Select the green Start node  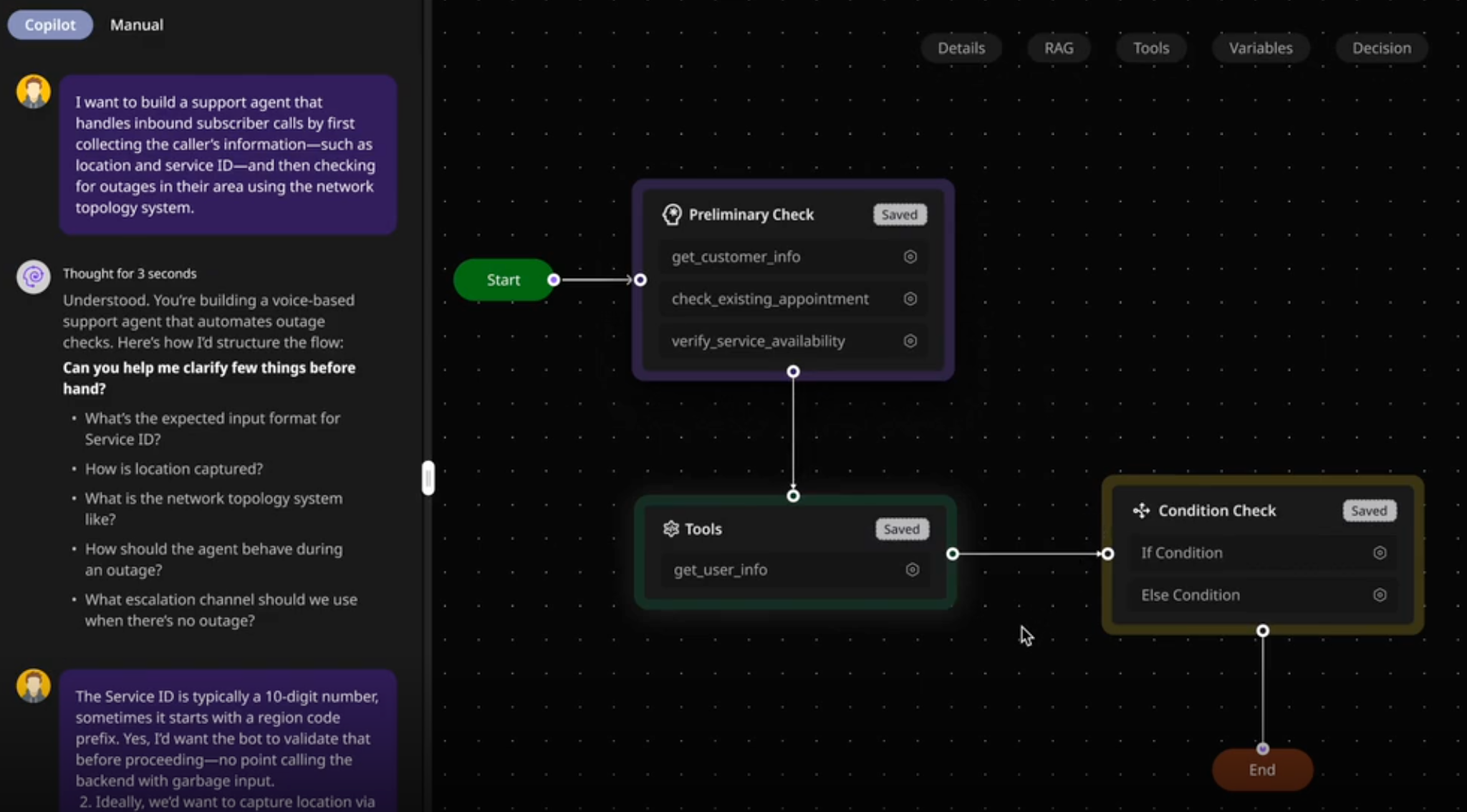click(x=503, y=280)
